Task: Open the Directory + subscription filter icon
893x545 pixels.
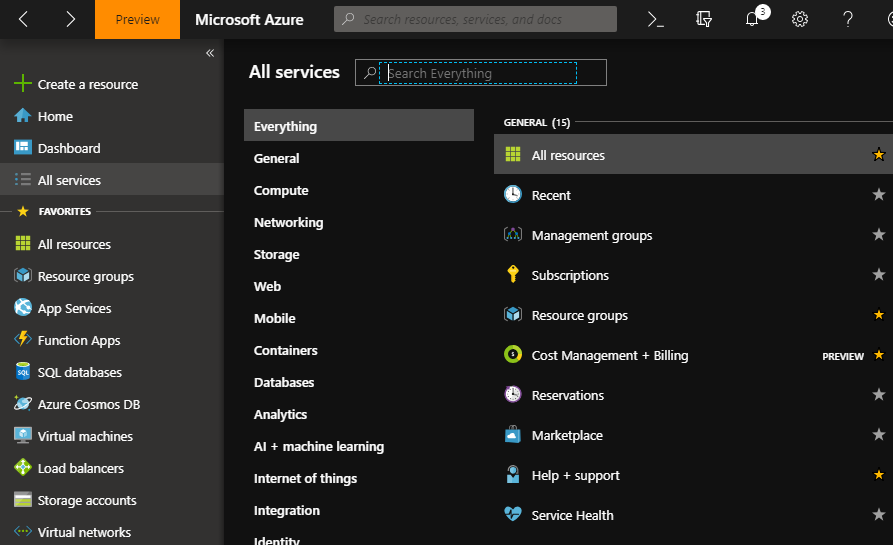Action: pos(704,19)
